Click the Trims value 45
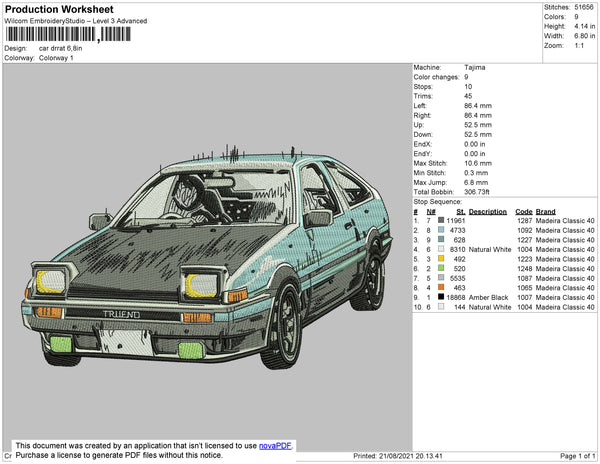This screenshot has width=600, height=464. 468,96
